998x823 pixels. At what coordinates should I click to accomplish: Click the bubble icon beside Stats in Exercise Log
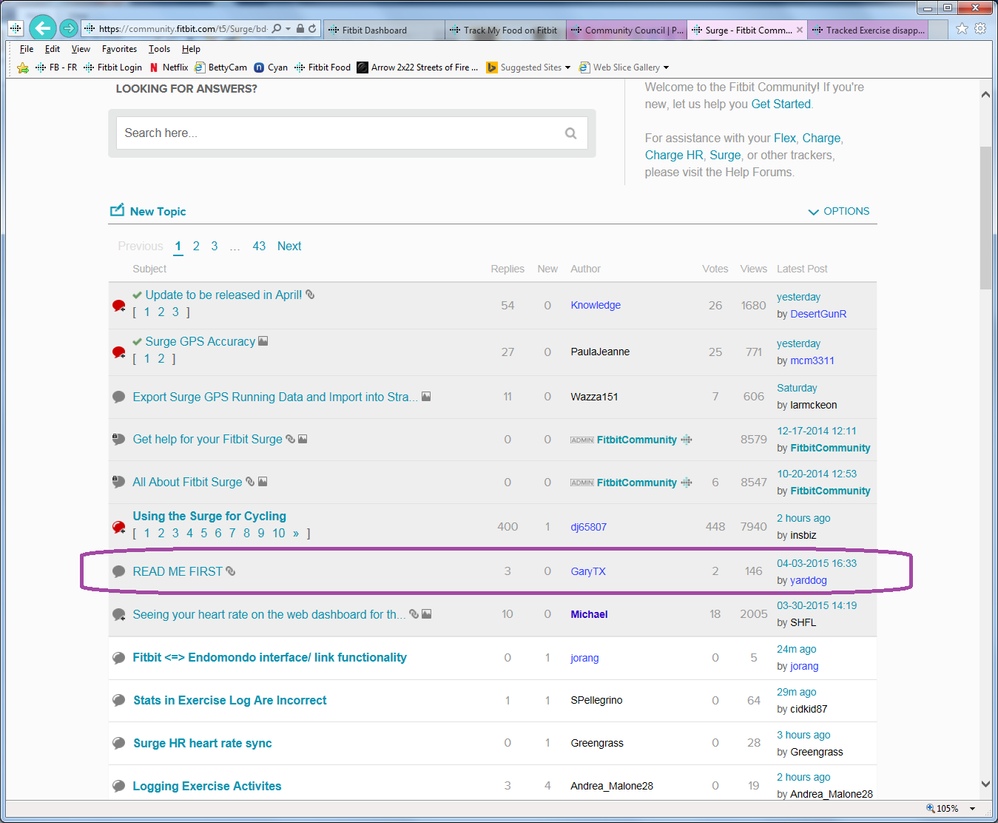click(x=118, y=700)
